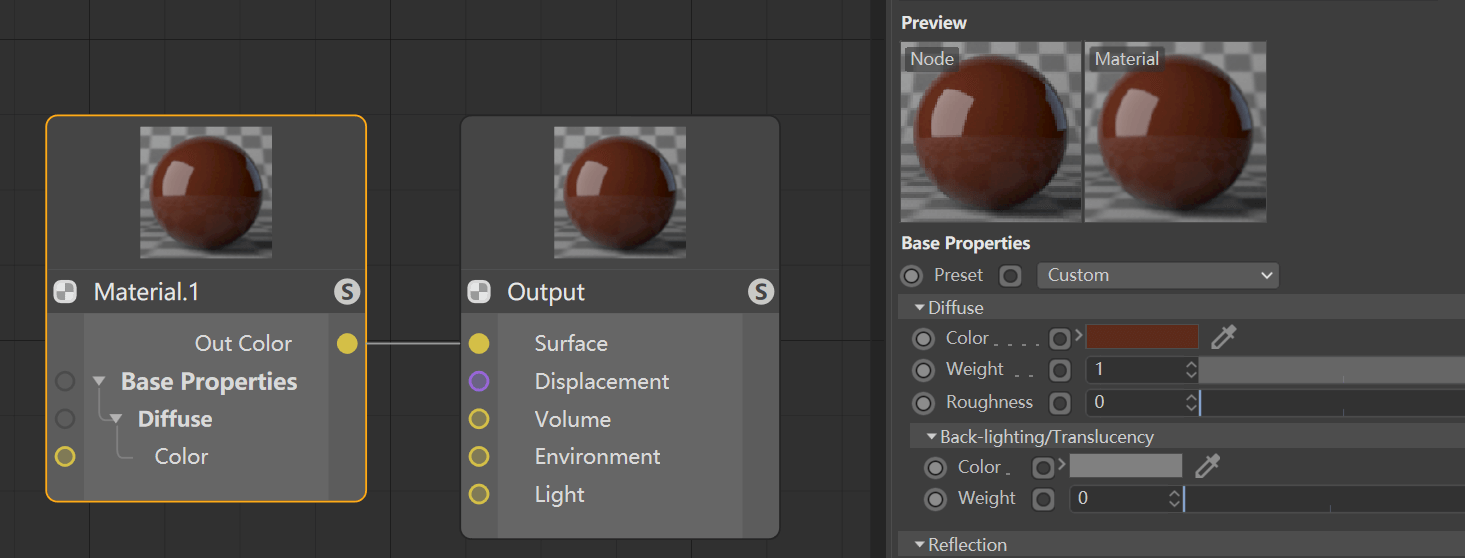Click the sphere preview on Output node
Screen dimensions: 1465x558
pyautogui.click(x=620, y=193)
